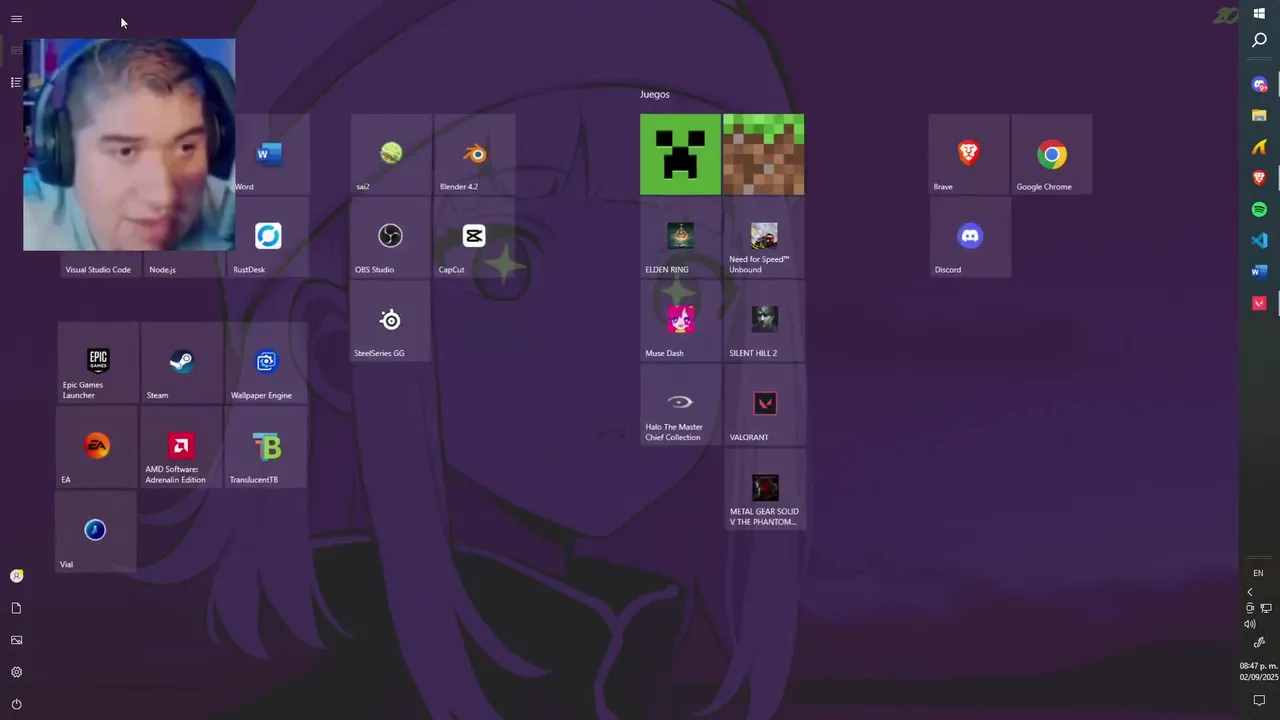The width and height of the screenshot is (1280, 720).
Task: Expand the Start hamburger menu
Action: click(x=16, y=19)
